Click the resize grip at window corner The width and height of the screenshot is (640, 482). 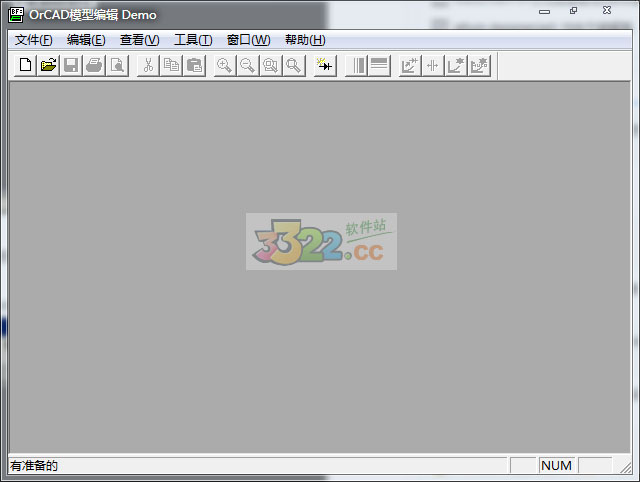[x=625, y=467]
